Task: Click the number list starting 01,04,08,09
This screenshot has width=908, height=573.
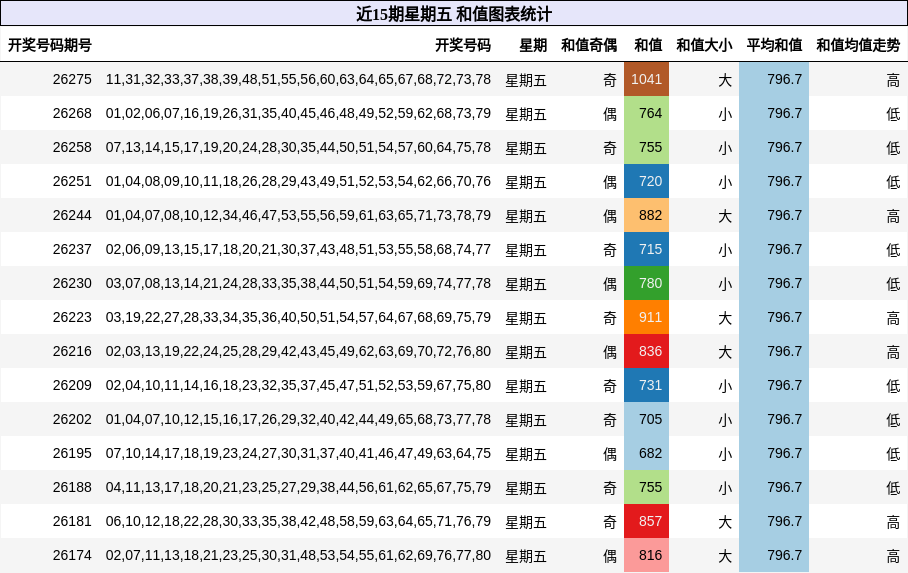Action: point(298,181)
